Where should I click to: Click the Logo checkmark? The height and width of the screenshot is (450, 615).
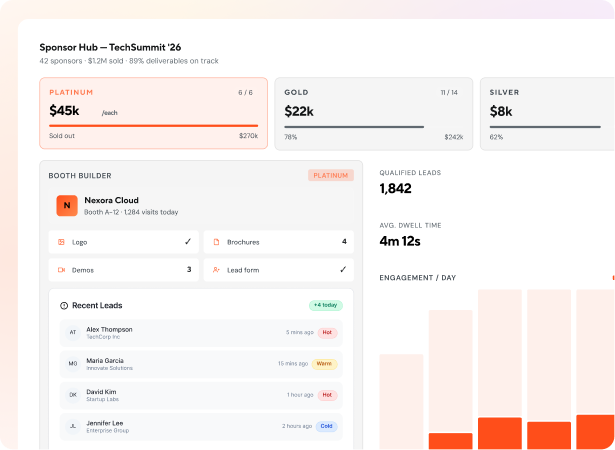[x=188, y=242]
